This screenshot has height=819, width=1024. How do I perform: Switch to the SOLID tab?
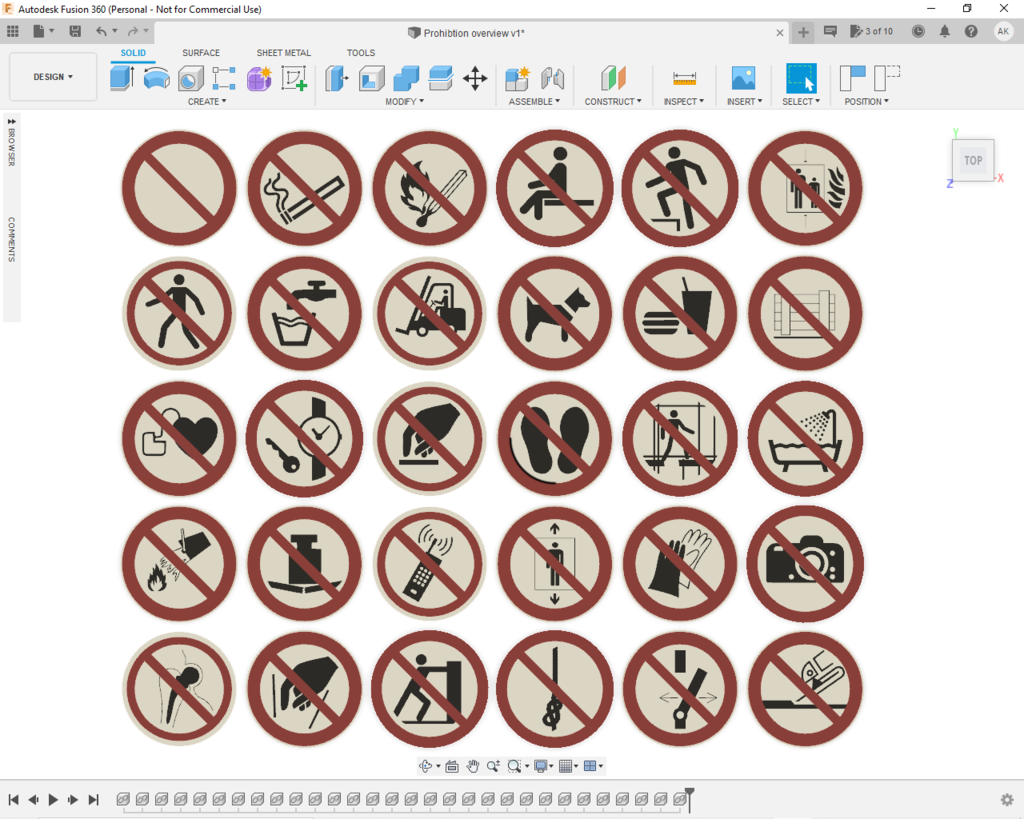pyautogui.click(x=133, y=53)
